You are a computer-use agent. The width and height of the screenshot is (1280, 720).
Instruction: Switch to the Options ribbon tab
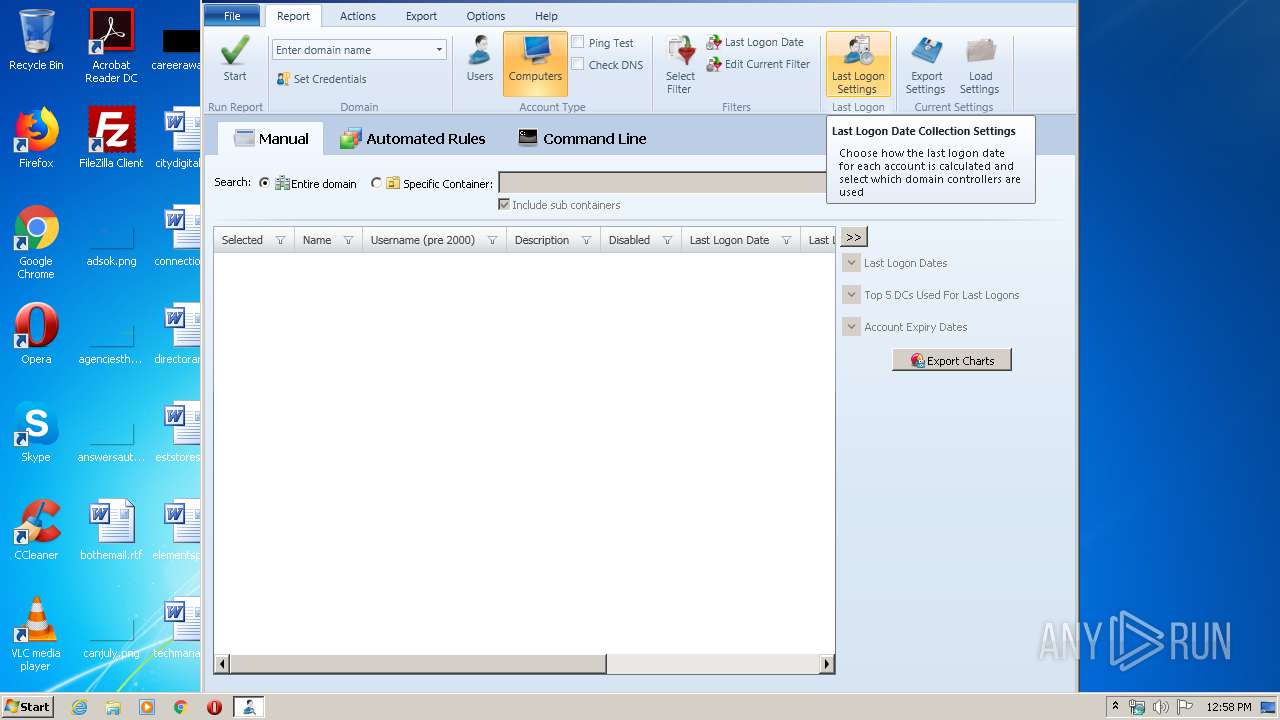(x=486, y=16)
